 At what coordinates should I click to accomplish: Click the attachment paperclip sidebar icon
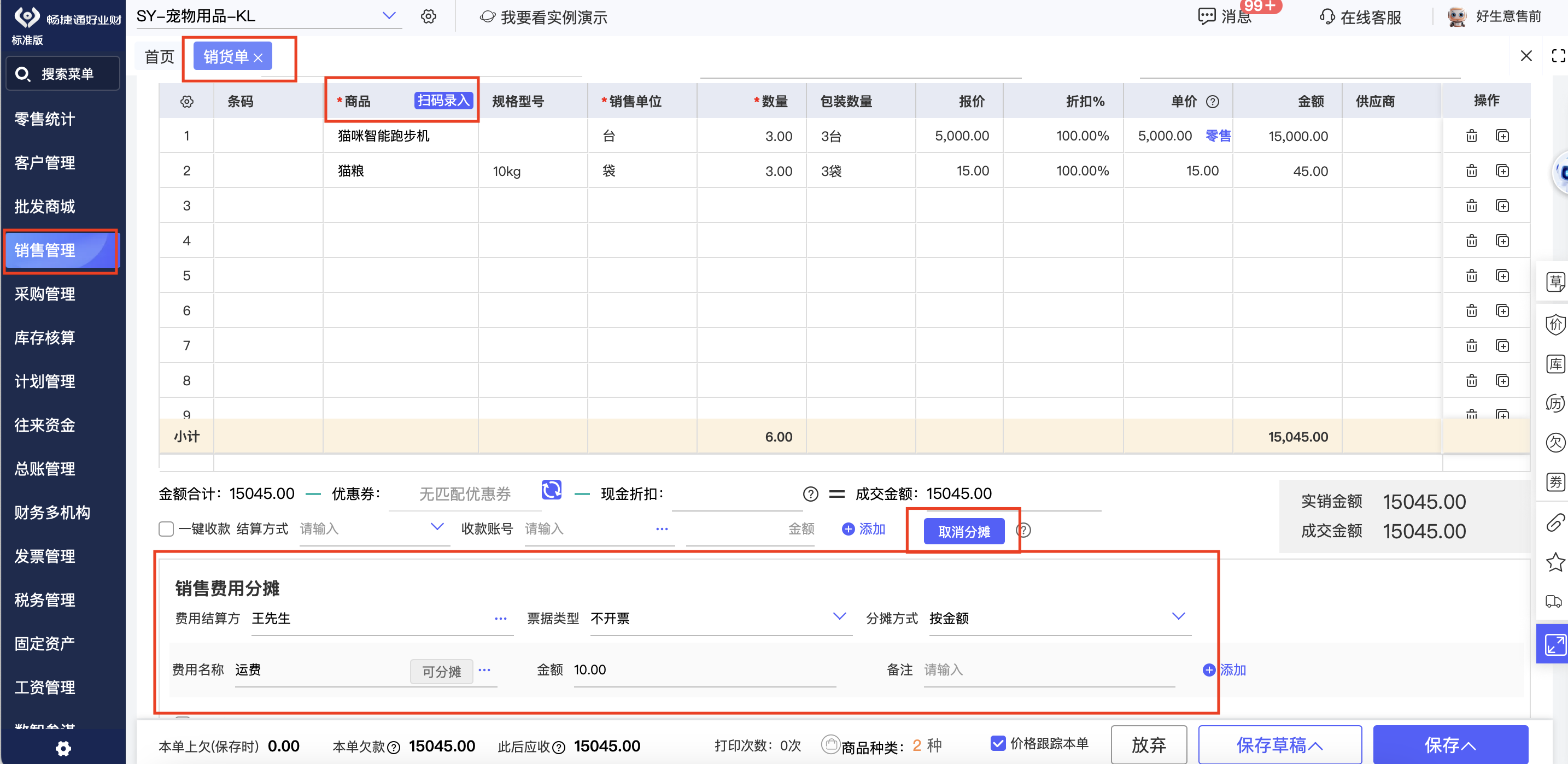pos(1555,522)
